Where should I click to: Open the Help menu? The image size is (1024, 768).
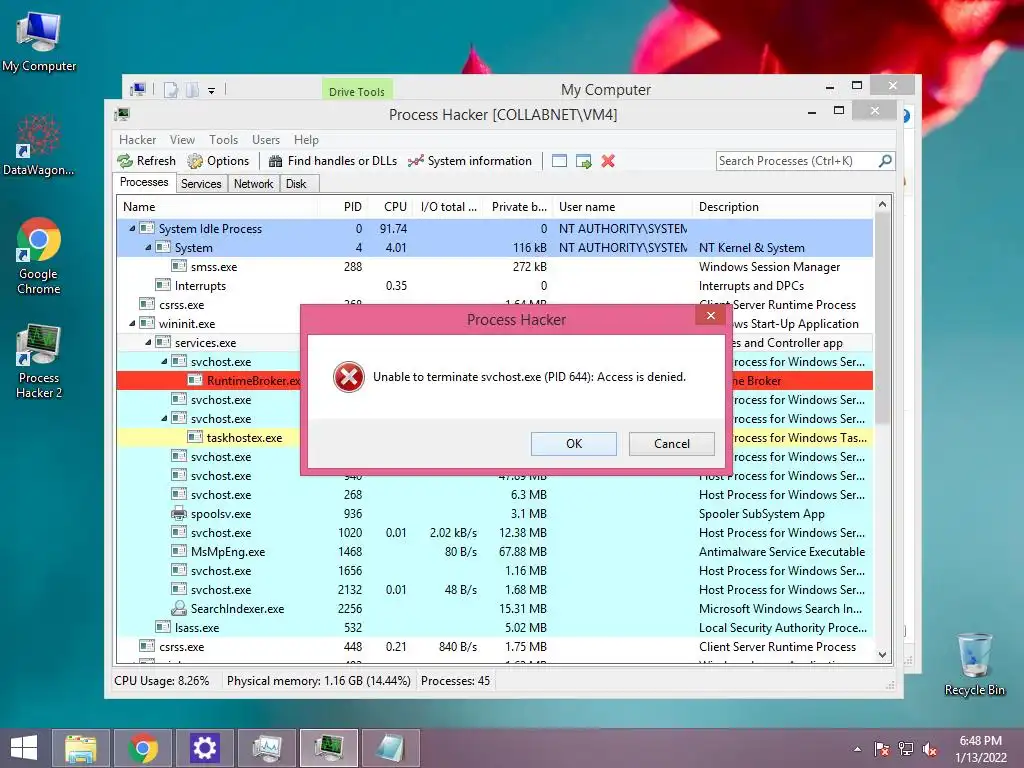click(306, 140)
